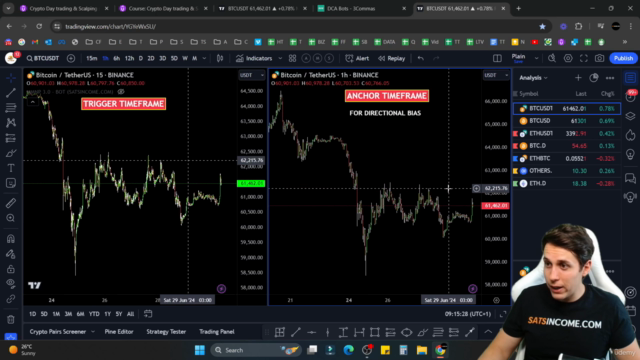Open watchlist more options menu
640x360 pixels.
[x=610, y=78]
